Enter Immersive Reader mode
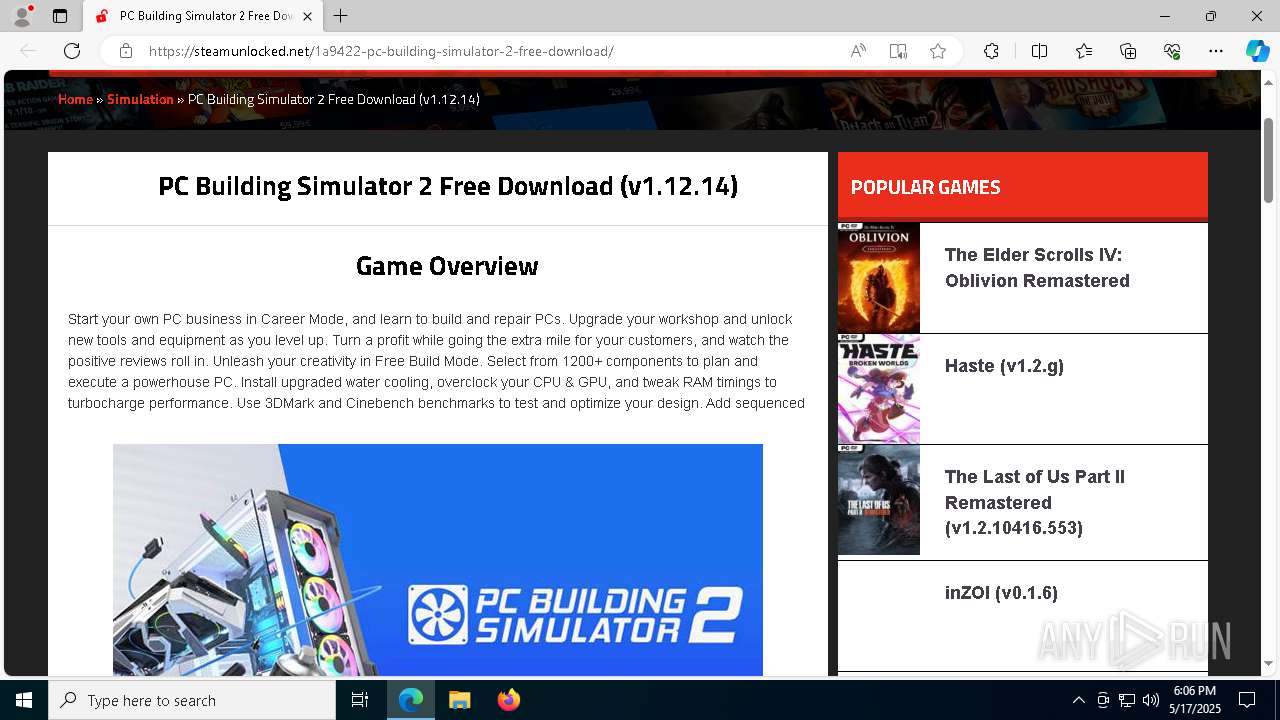 (898, 51)
